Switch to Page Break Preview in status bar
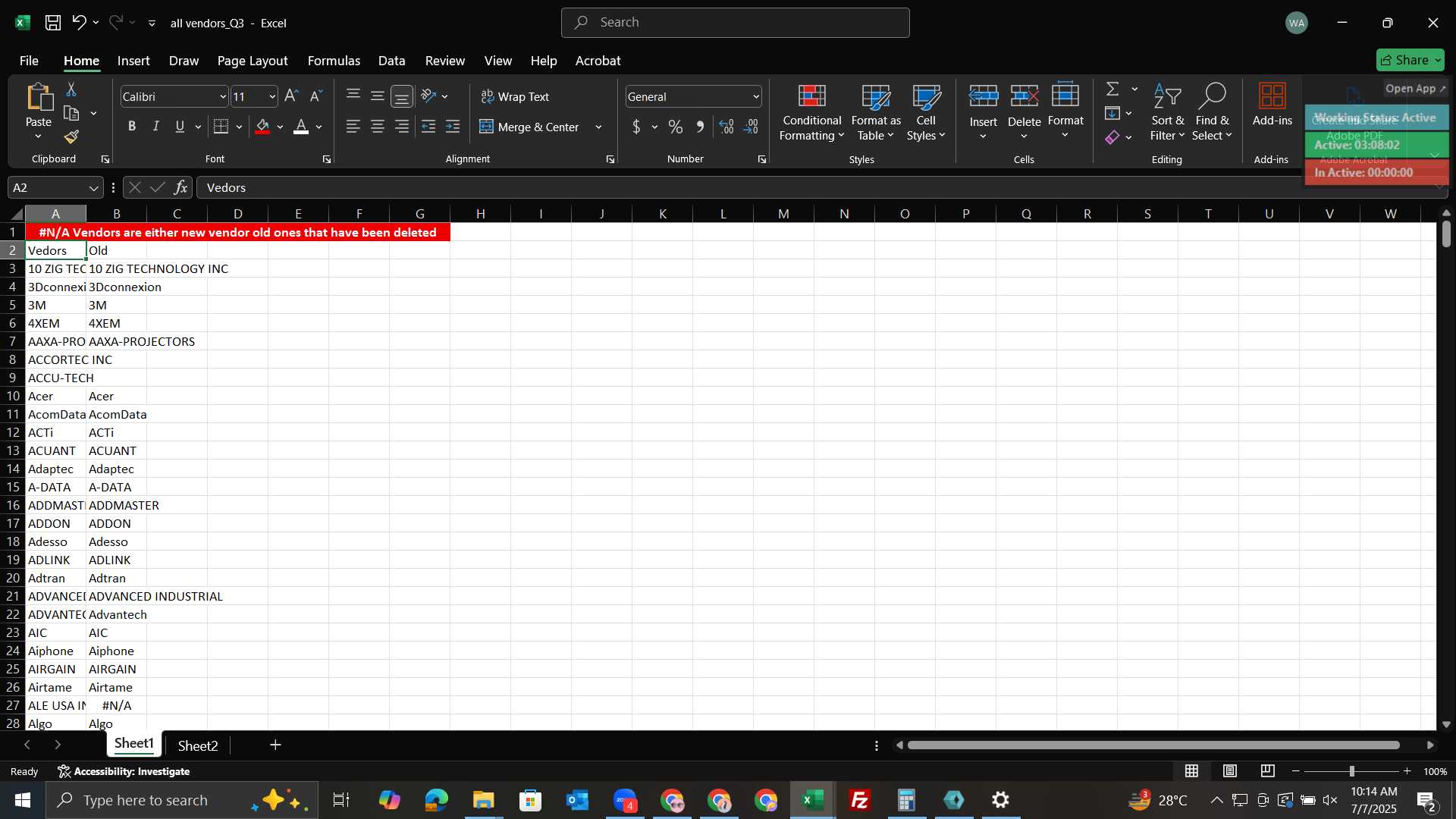Image resolution: width=1456 pixels, height=819 pixels. (x=1268, y=771)
